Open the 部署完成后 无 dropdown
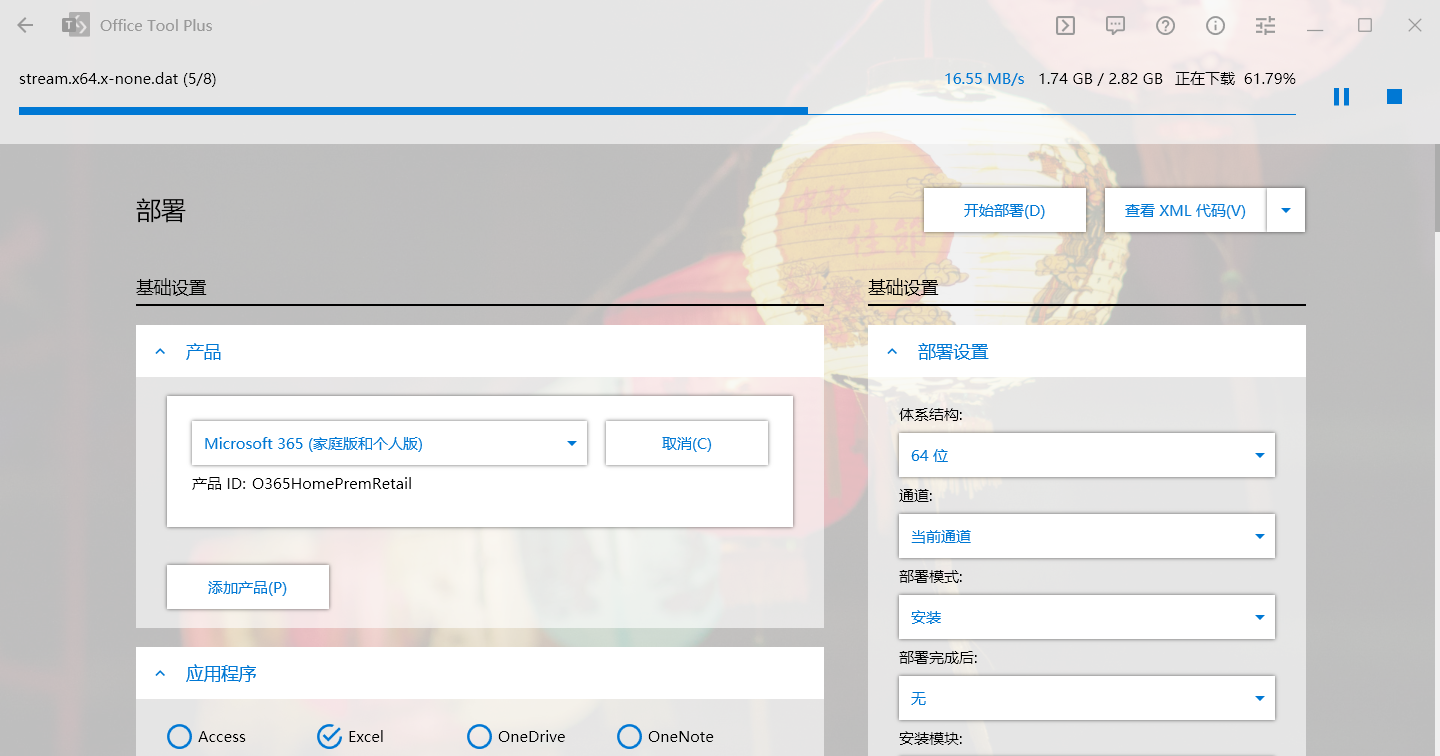1440x756 pixels. (x=1087, y=698)
